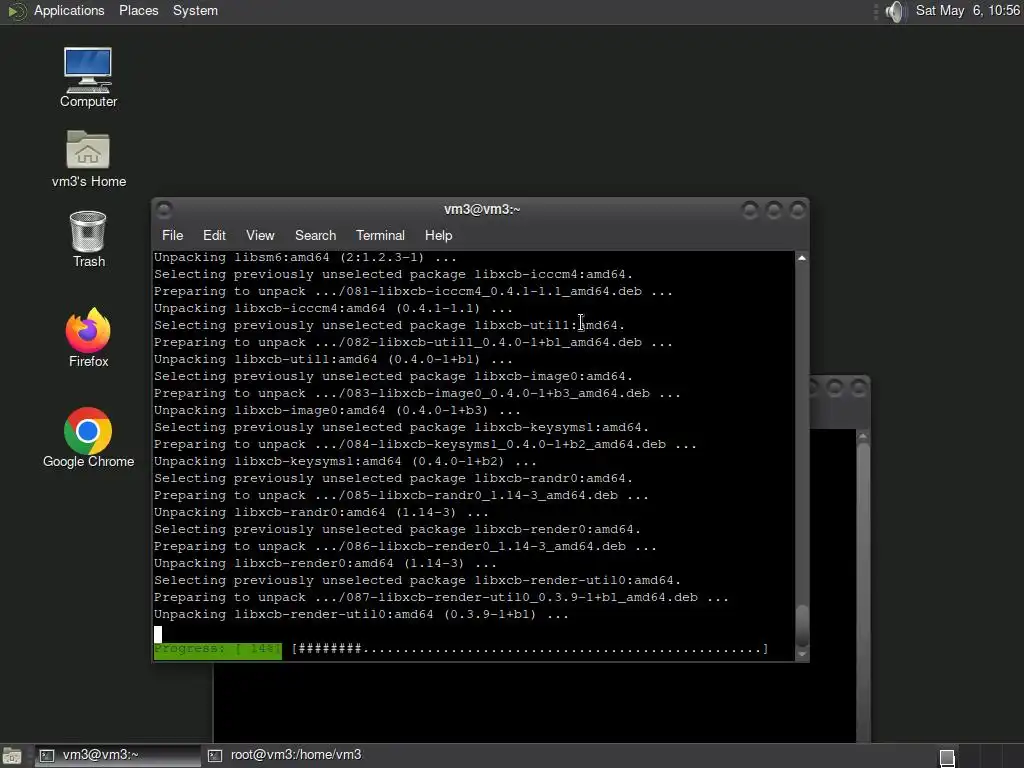Image resolution: width=1024 pixels, height=768 pixels.
Task: Click the apt progress bar in terminal
Action: (530, 648)
